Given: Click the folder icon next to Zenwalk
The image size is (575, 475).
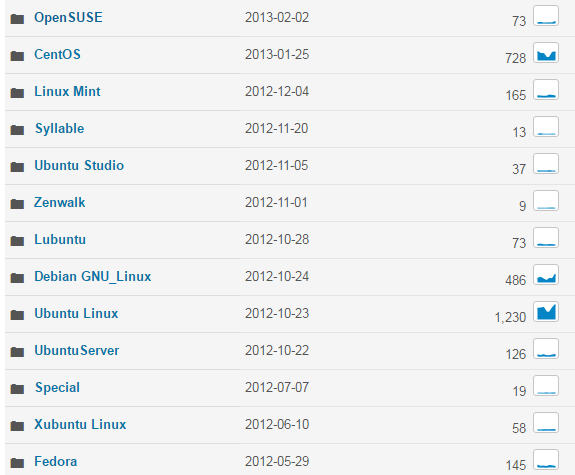Looking at the screenshot, I should tap(17, 204).
